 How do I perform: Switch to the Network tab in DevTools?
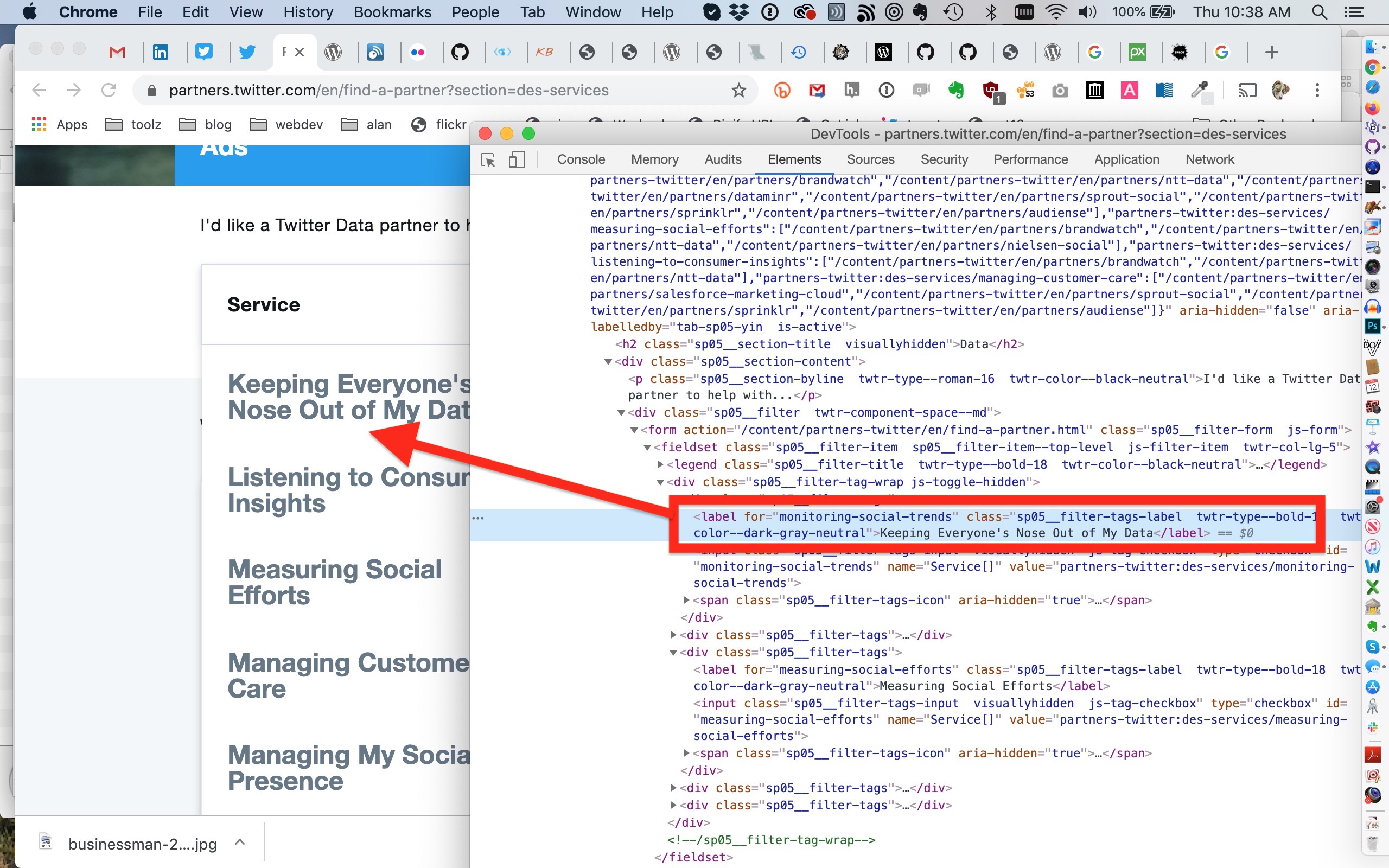[x=1210, y=159]
